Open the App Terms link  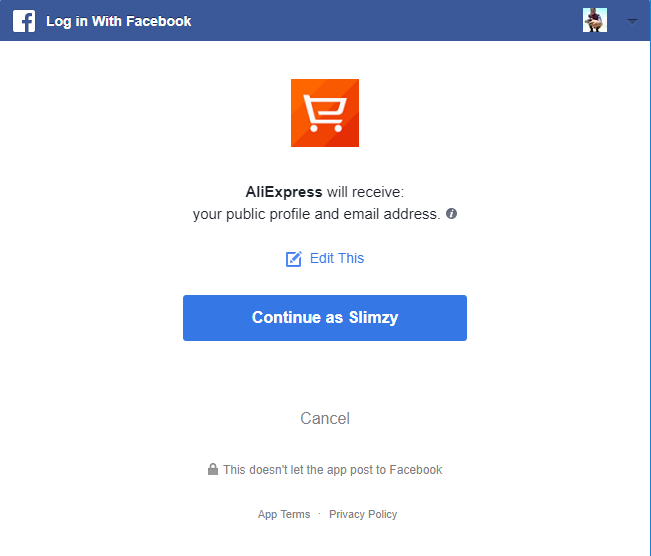pos(284,514)
